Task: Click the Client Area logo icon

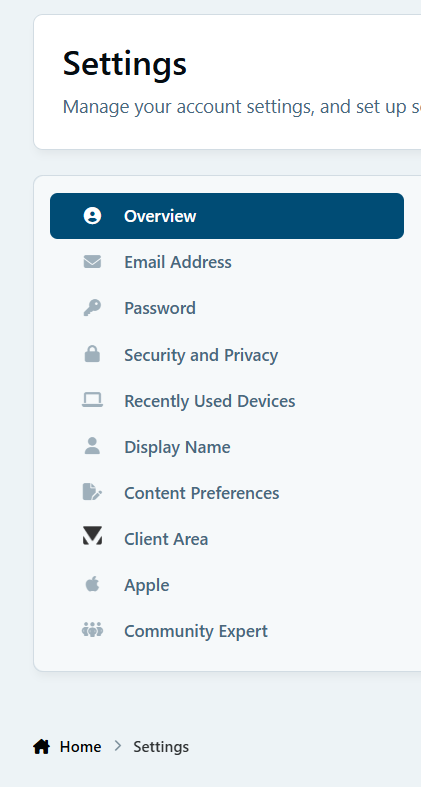Action: [x=92, y=536]
